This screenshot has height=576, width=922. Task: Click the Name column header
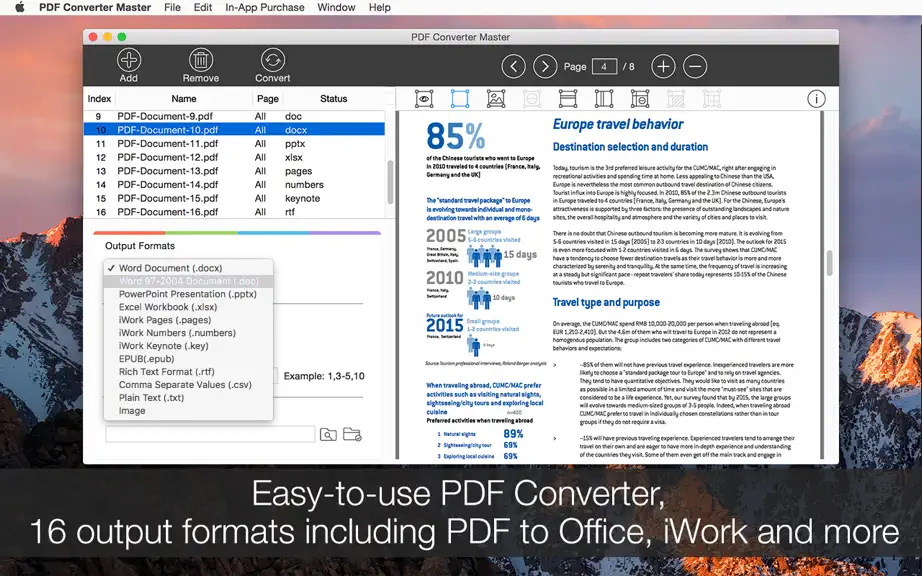point(184,99)
